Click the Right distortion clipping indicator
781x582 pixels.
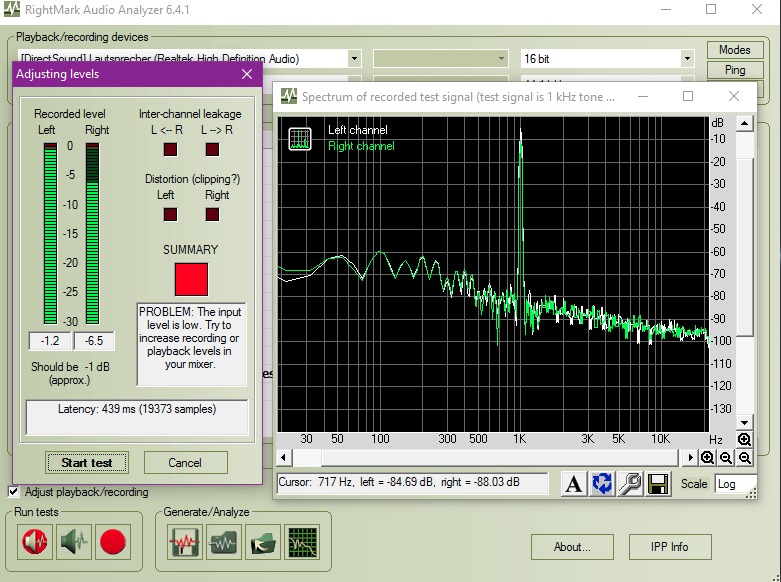(212, 215)
